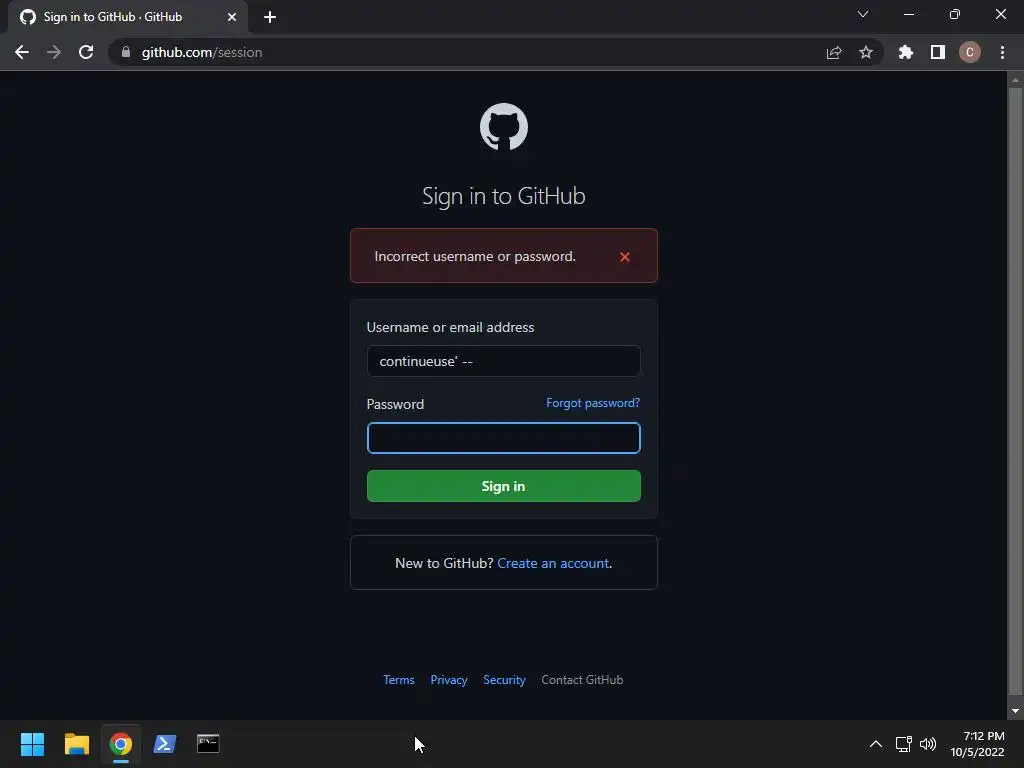This screenshot has width=1024, height=768.
Task: Open the Chrome profile avatar C
Action: coord(970,52)
